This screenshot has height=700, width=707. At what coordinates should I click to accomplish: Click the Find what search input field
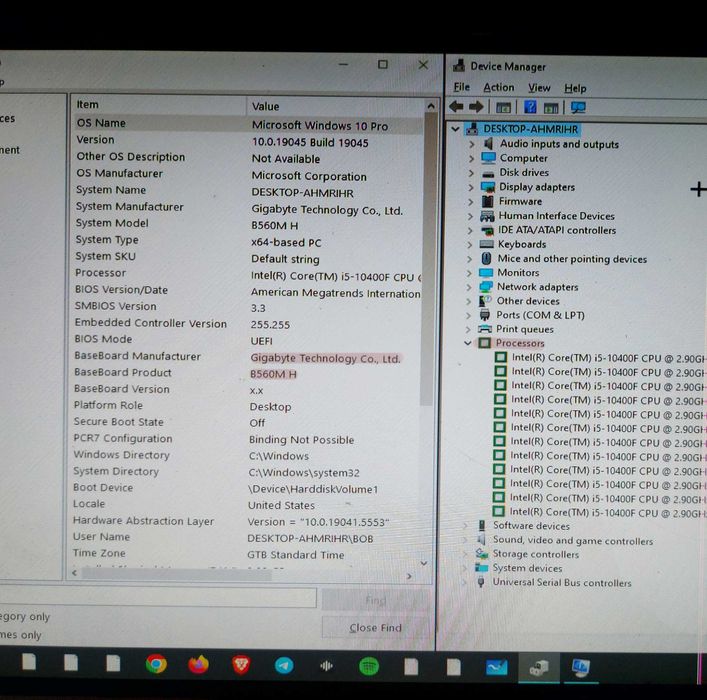[x=158, y=597]
